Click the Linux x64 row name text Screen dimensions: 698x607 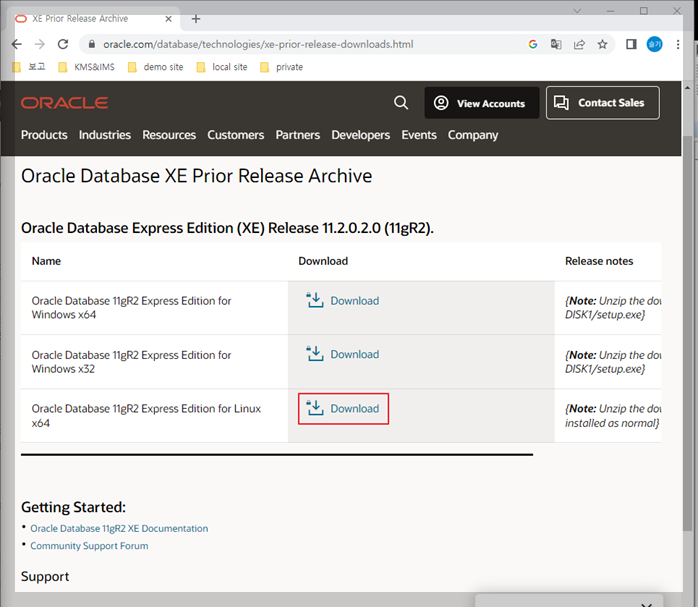click(x=146, y=416)
